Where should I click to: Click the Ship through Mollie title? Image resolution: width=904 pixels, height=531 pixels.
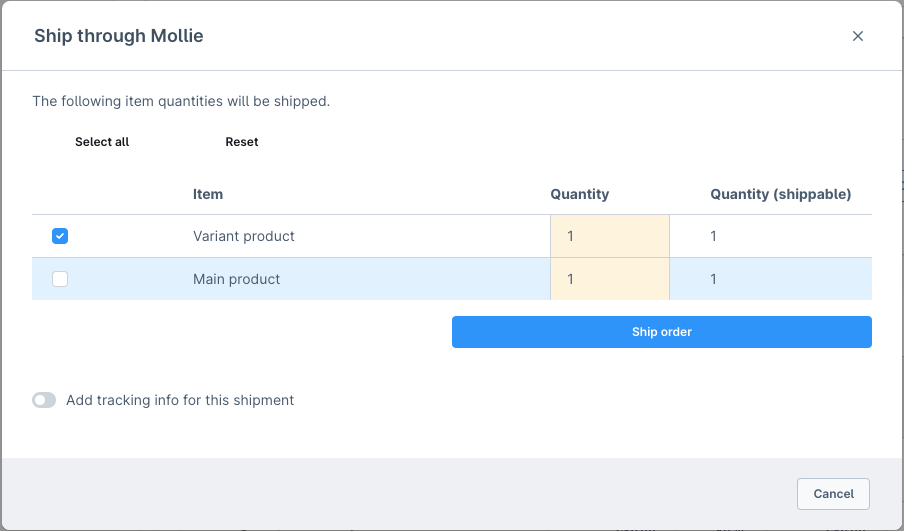pos(119,36)
